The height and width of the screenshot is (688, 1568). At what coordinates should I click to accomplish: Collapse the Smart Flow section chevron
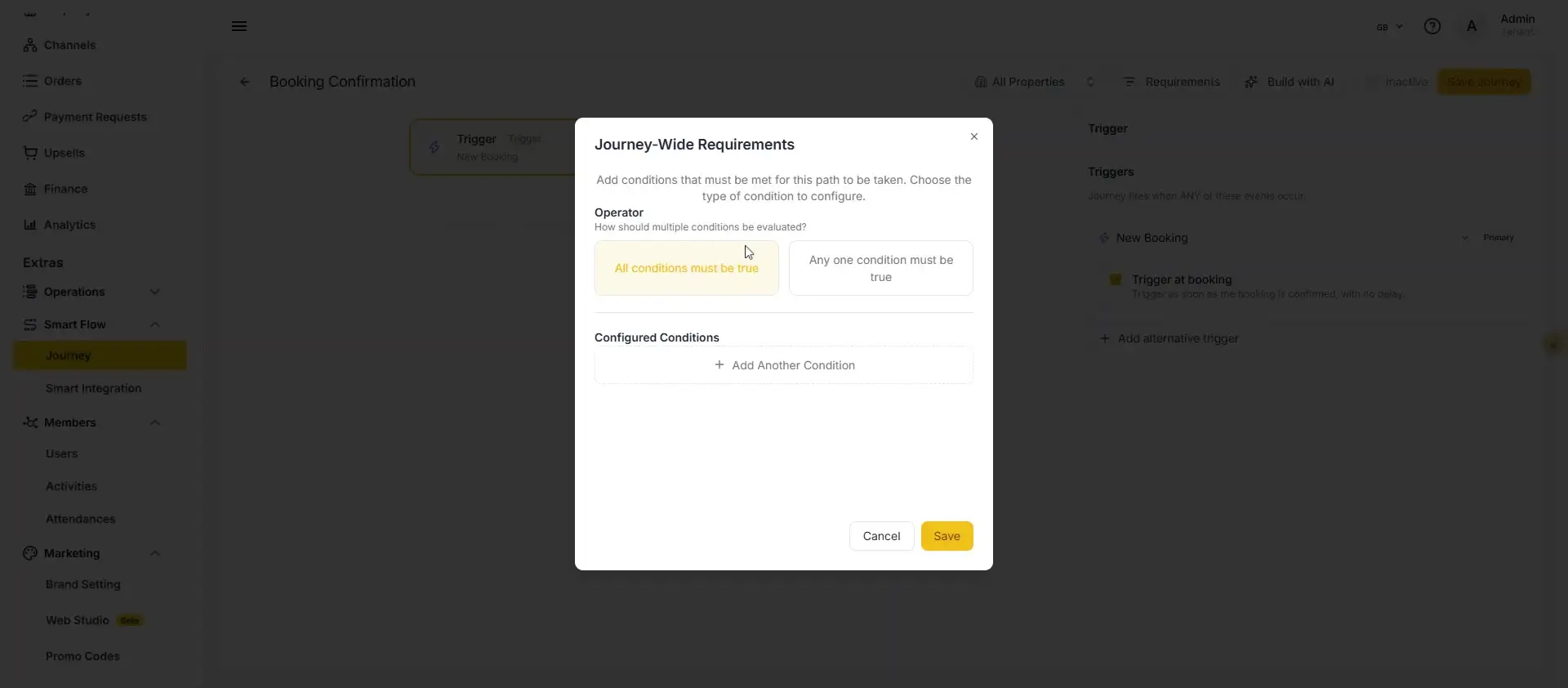point(155,324)
